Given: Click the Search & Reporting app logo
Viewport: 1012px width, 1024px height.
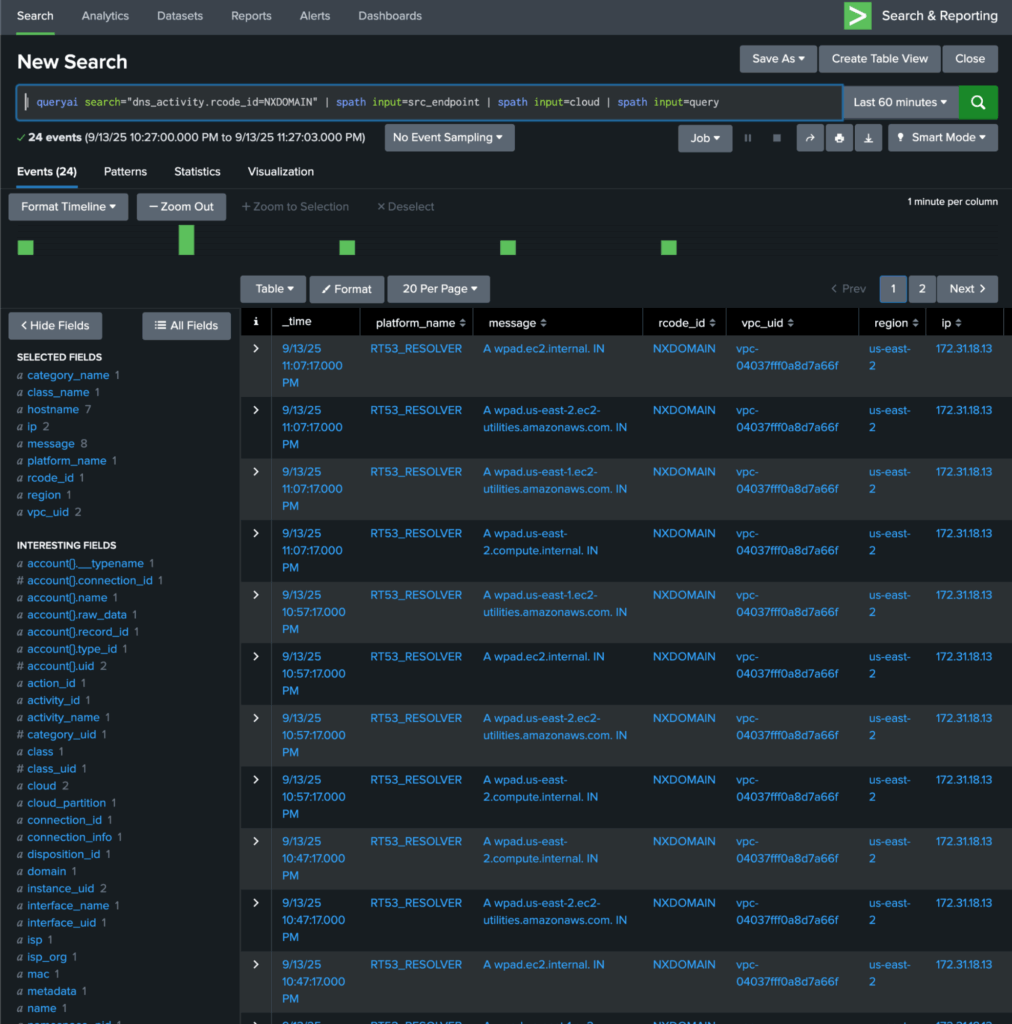Looking at the screenshot, I should [x=857, y=16].
